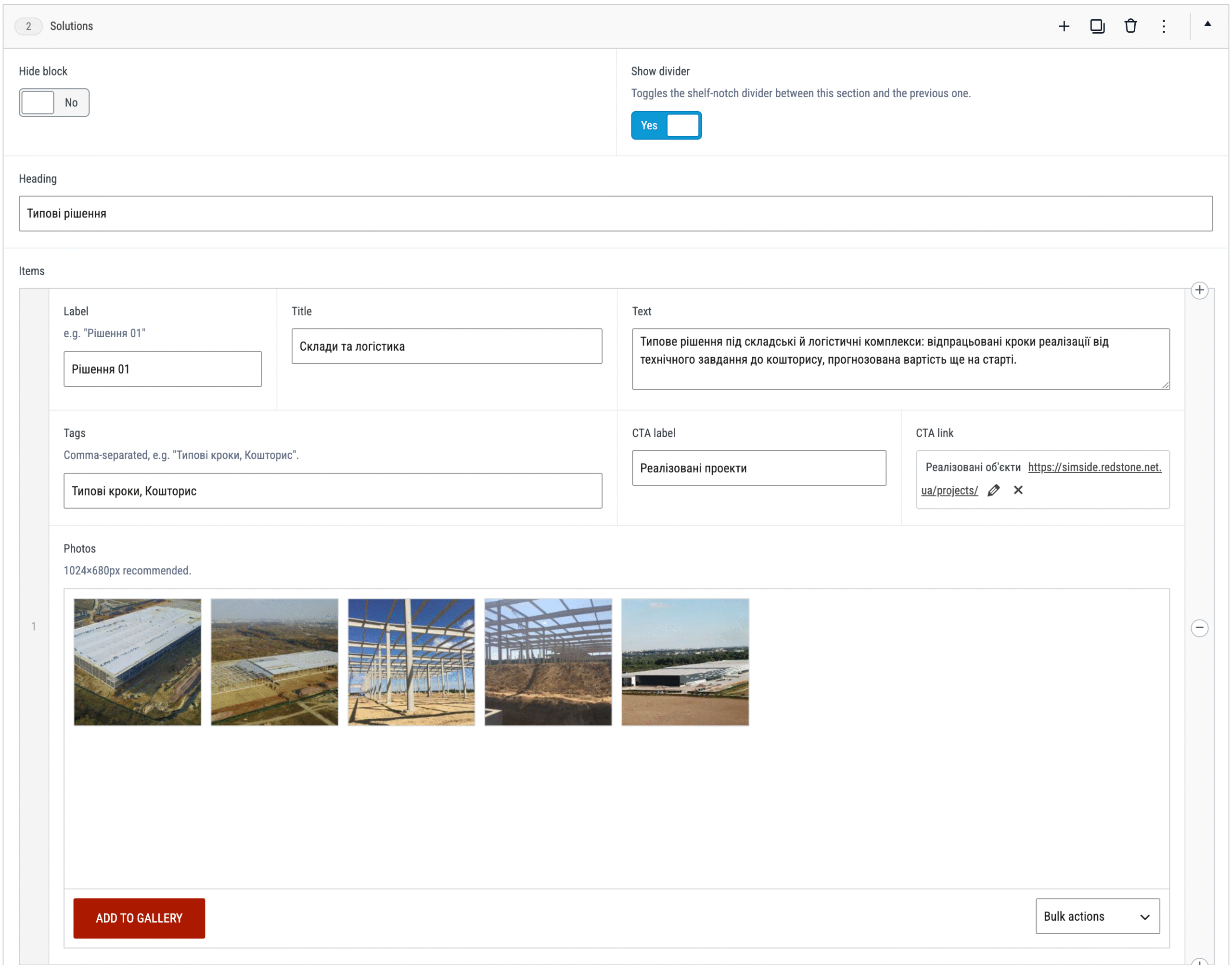Click the row 1 drag handle number

(34, 626)
